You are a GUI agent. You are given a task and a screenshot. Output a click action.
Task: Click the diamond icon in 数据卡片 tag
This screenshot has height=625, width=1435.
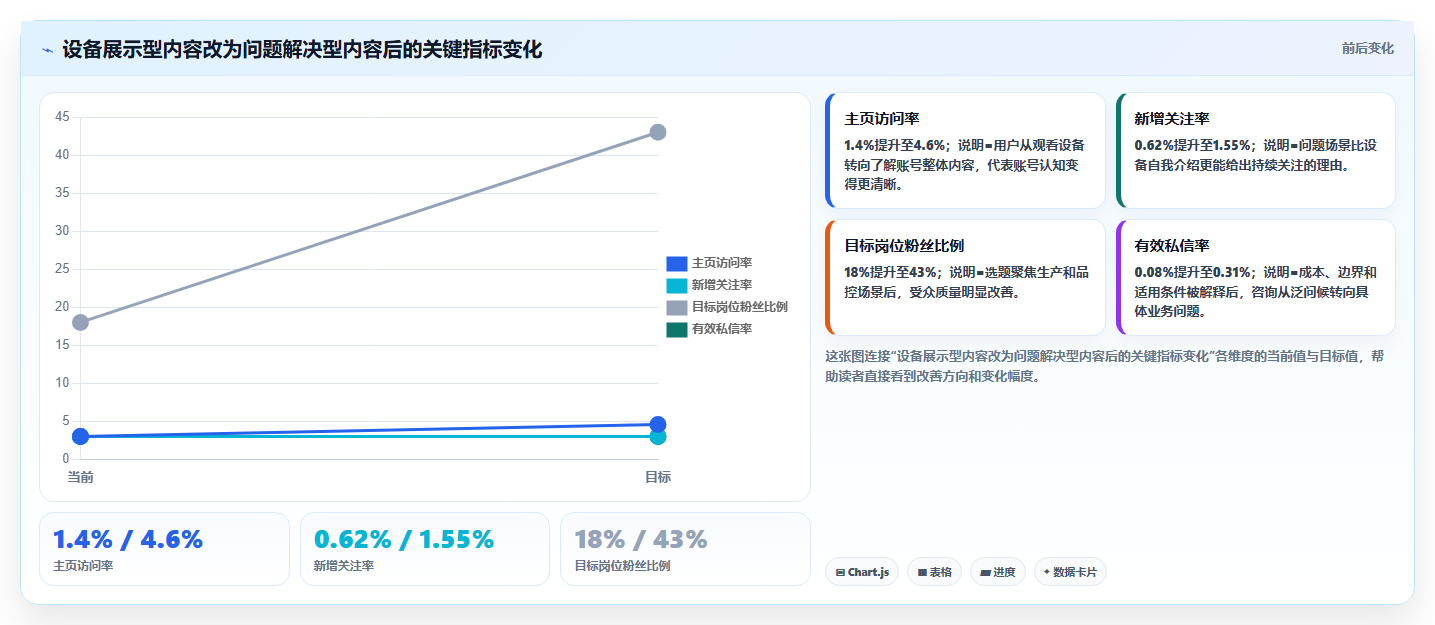click(1047, 572)
